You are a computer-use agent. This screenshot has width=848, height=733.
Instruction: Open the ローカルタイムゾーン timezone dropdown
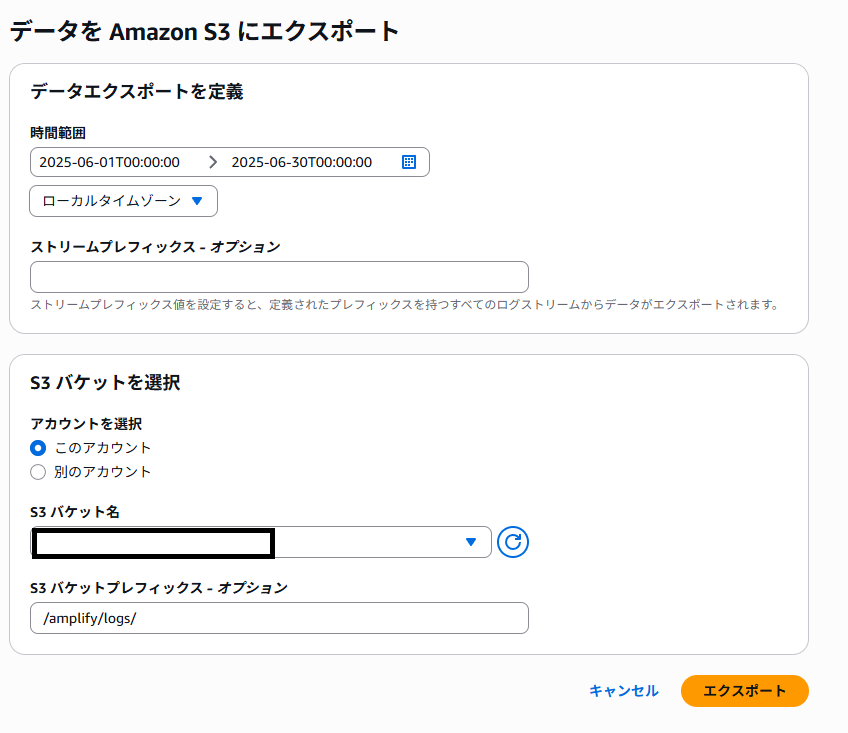pos(123,201)
